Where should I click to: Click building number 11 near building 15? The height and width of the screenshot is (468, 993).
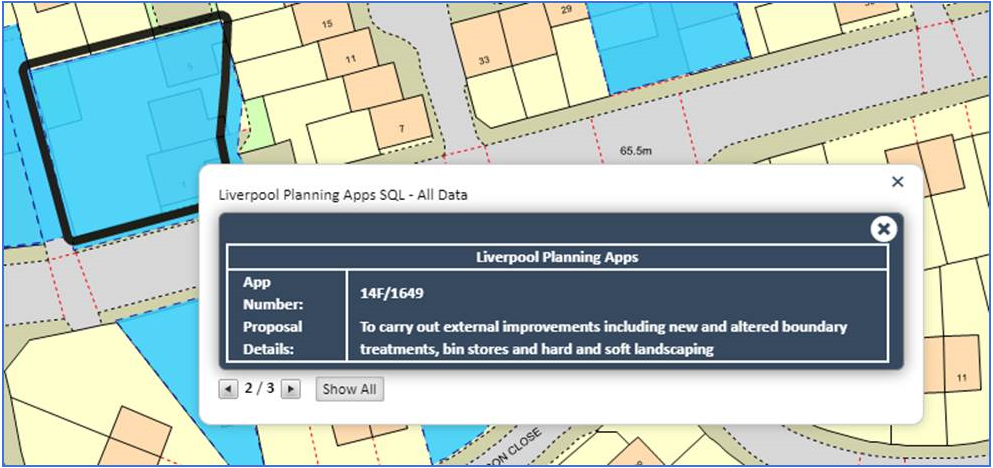(x=350, y=59)
